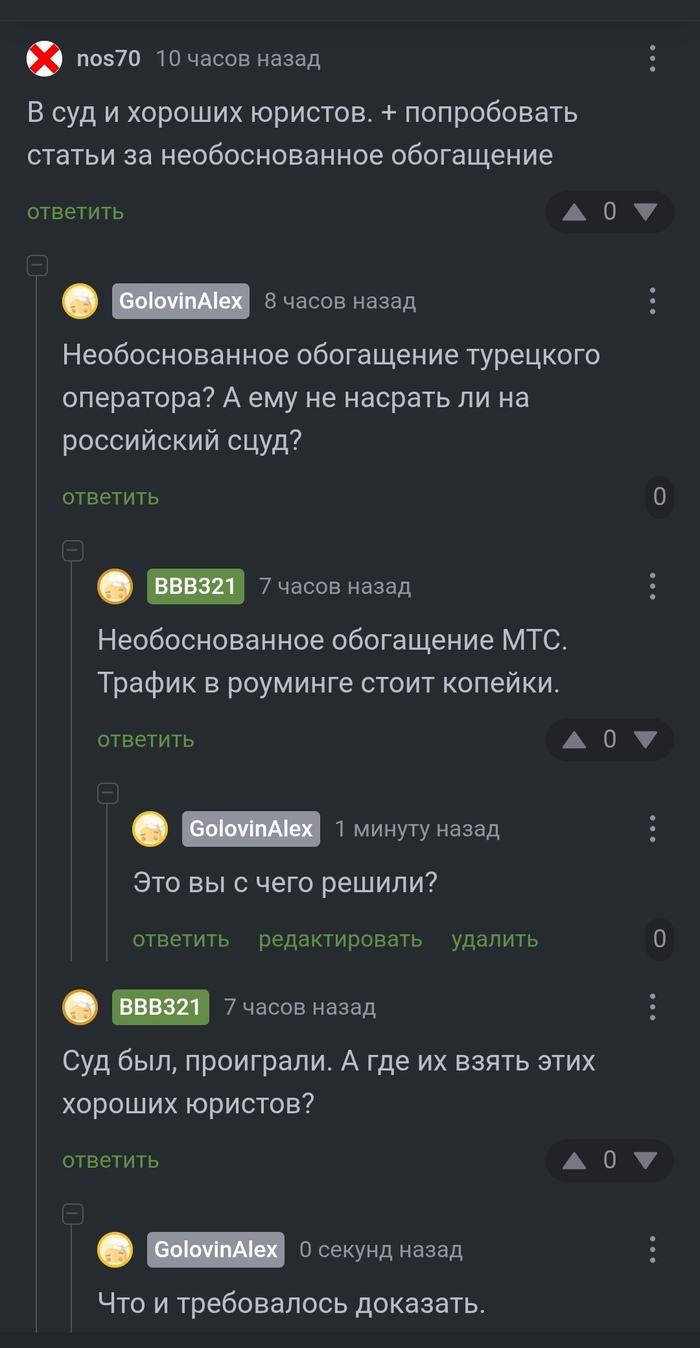
Task: Open the three-dot menu on GolovinAlex's top comment
Action: pyautogui.click(x=655, y=301)
